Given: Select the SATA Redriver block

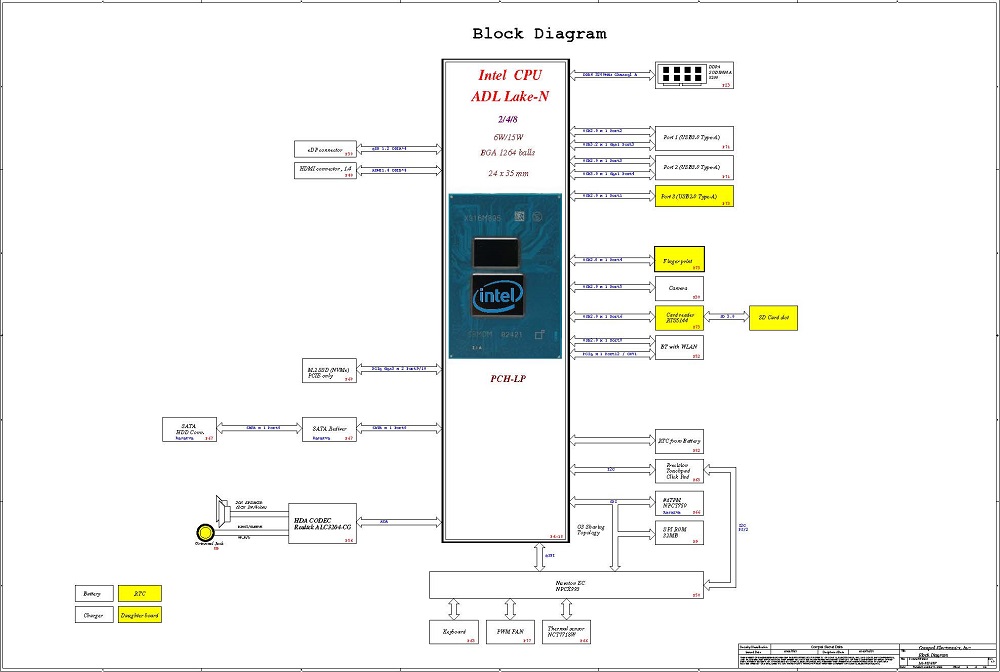Looking at the screenshot, I should click(x=329, y=429).
